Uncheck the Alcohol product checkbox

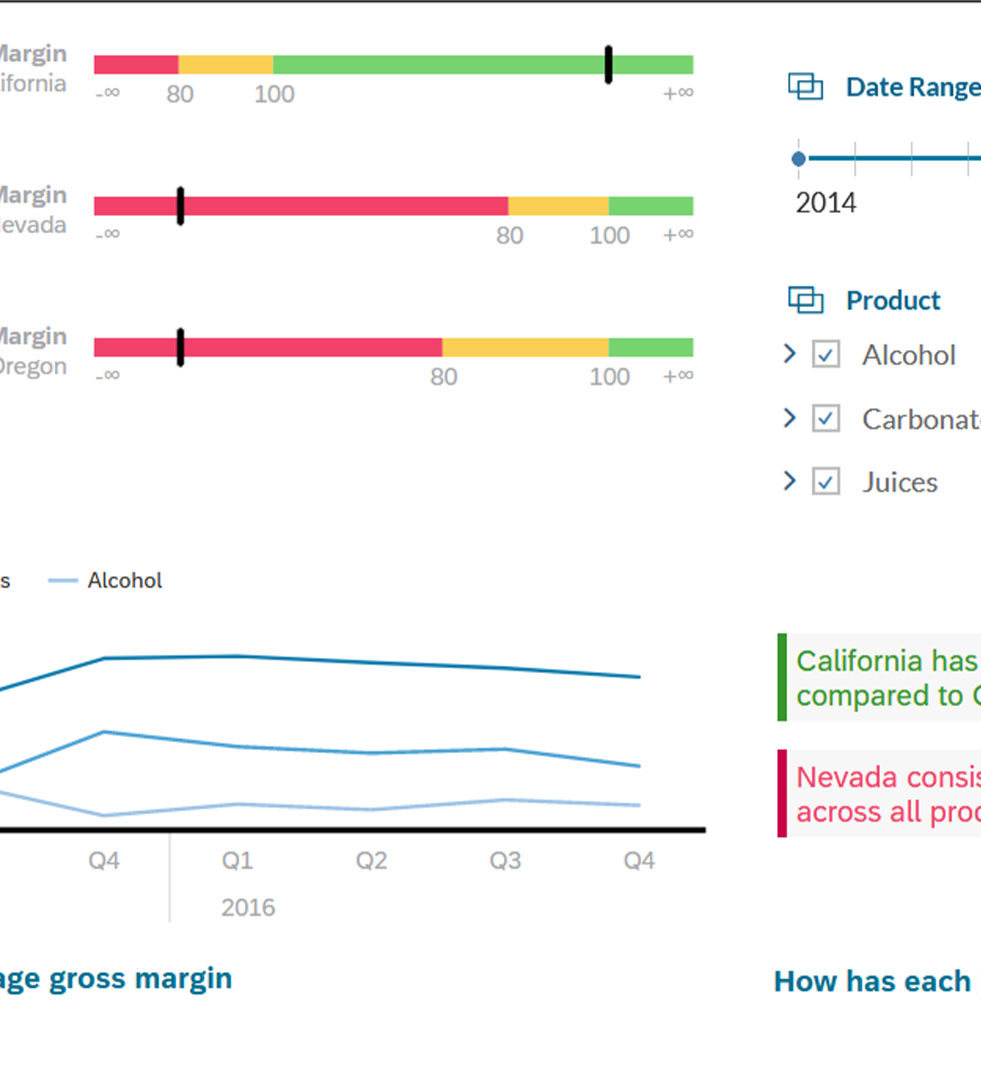(x=826, y=355)
